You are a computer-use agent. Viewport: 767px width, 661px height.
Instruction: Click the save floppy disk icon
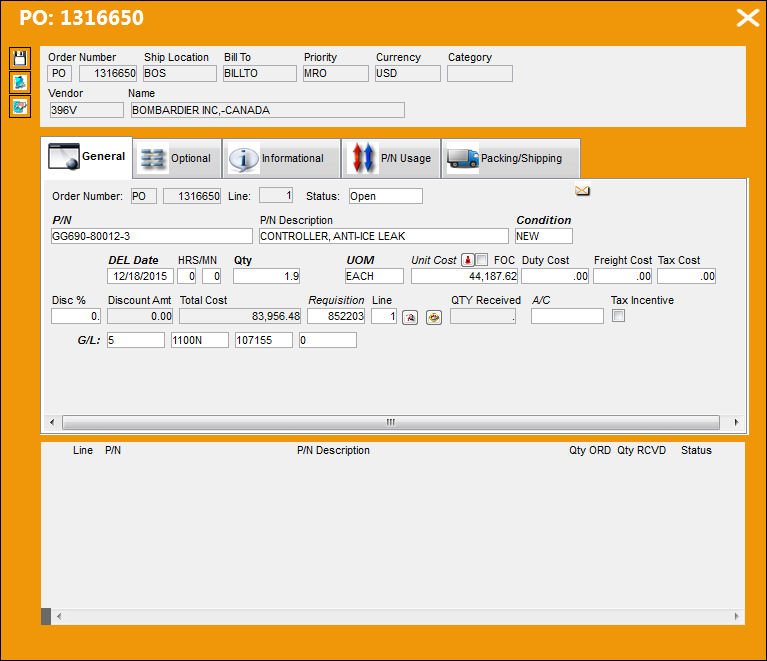pos(20,58)
